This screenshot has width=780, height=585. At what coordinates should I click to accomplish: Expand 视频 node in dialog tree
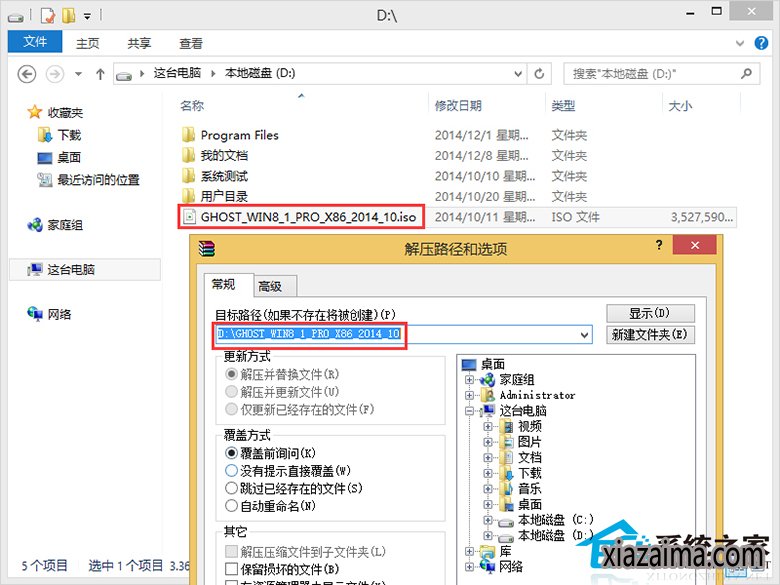[x=488, y=426]
